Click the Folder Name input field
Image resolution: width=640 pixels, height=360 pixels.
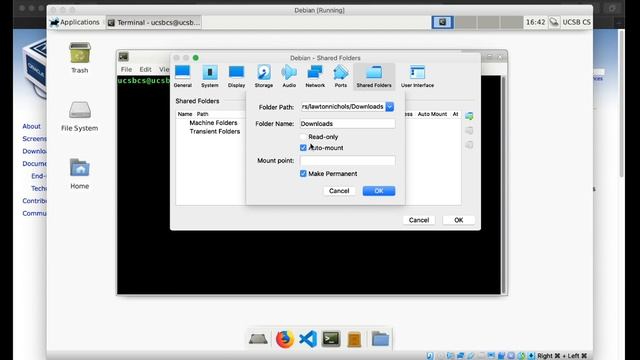click(x=347, y=124)
